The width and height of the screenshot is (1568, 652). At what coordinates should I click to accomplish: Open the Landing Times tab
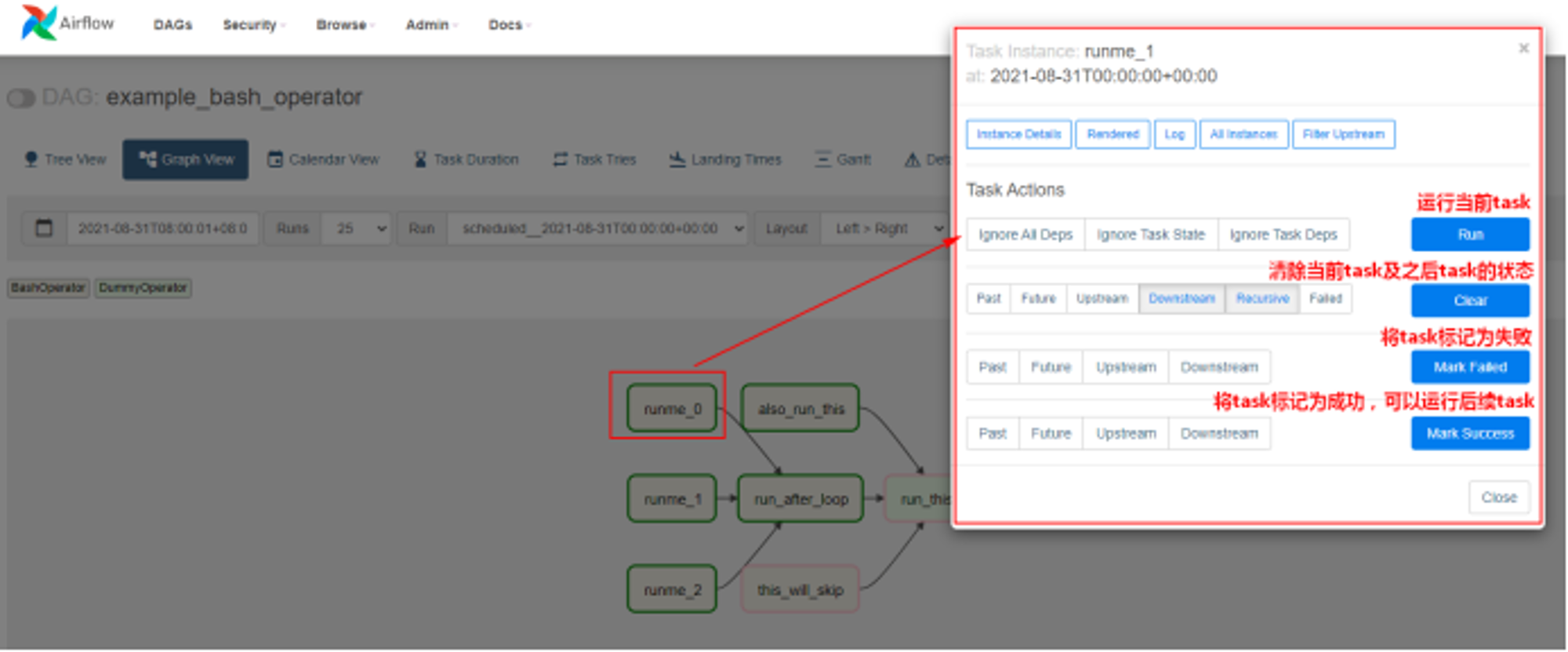tap(725, 159)
